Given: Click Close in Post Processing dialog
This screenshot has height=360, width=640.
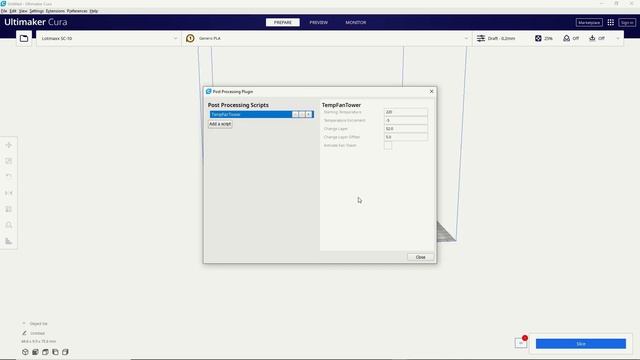Looking at the screenshot, I should 420,257.
